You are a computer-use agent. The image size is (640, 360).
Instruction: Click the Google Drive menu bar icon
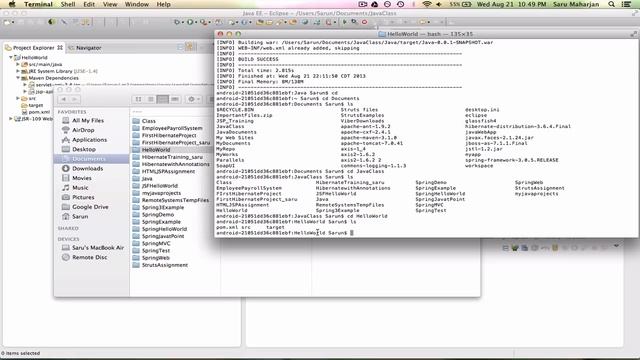pos(374,4)
